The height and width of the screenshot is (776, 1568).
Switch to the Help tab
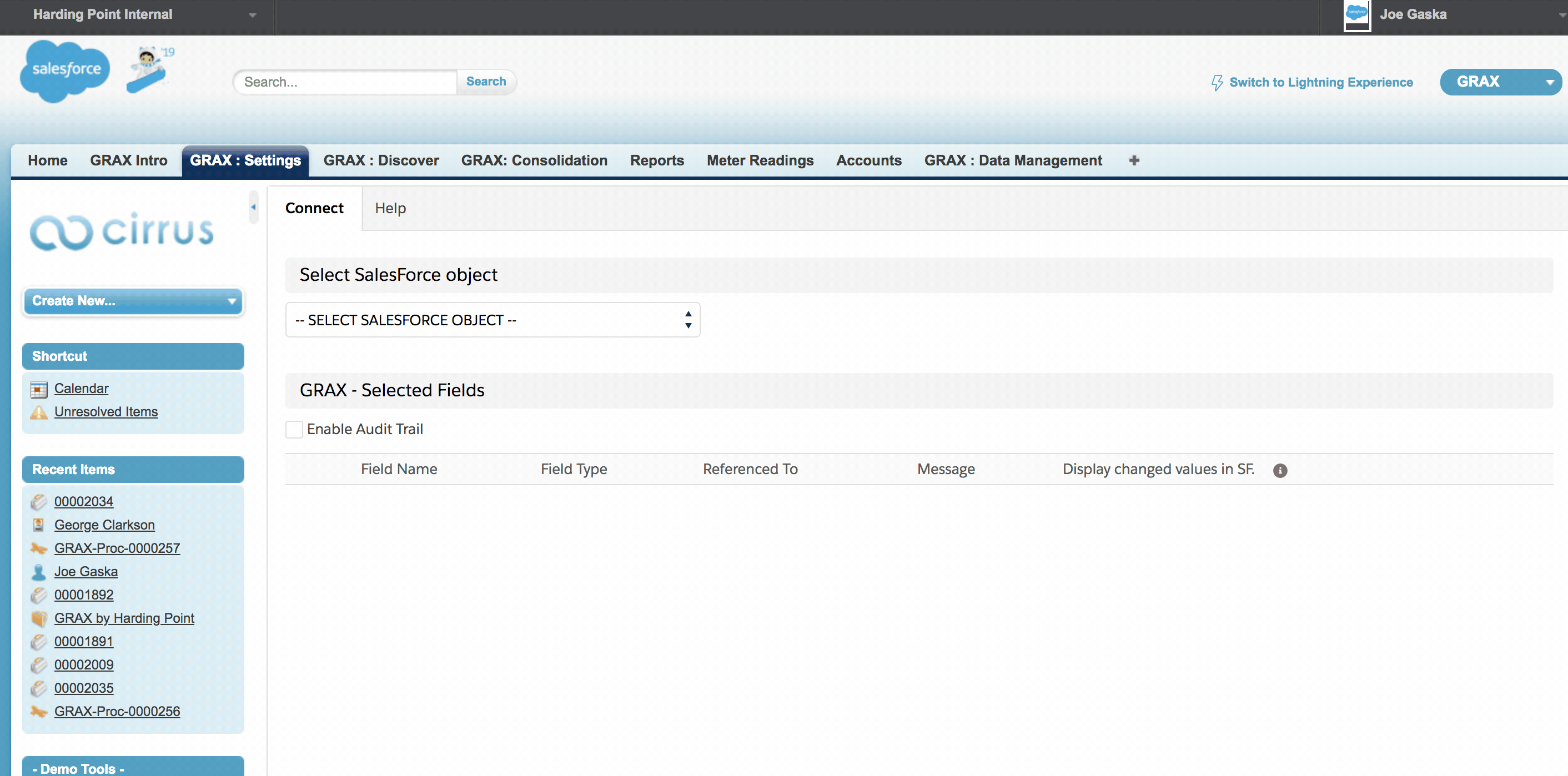coord(390,208)
